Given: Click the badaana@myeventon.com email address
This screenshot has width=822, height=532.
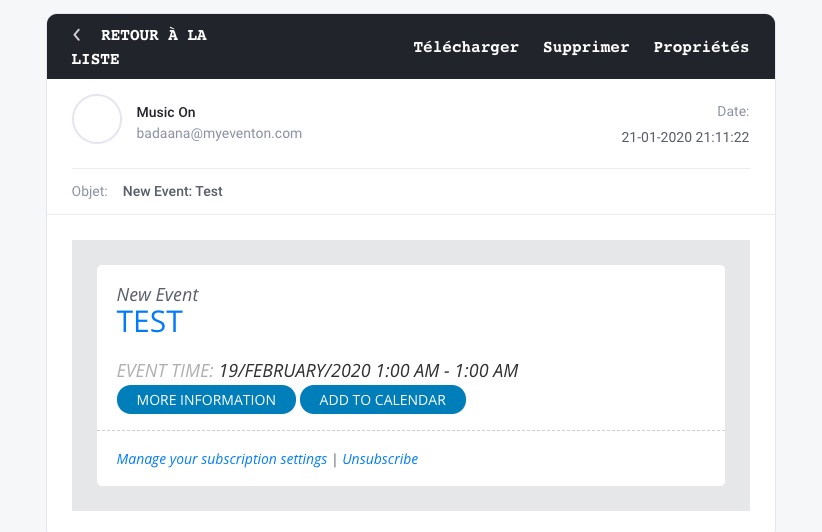Looking at the screenshot, I should coord(219,133).
